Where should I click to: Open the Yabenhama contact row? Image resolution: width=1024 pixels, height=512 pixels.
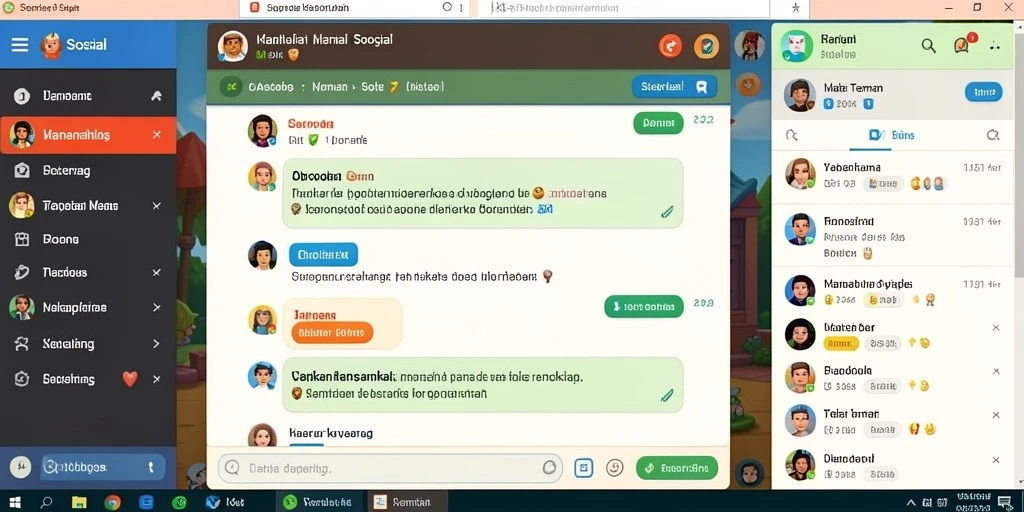pos(893,176)
